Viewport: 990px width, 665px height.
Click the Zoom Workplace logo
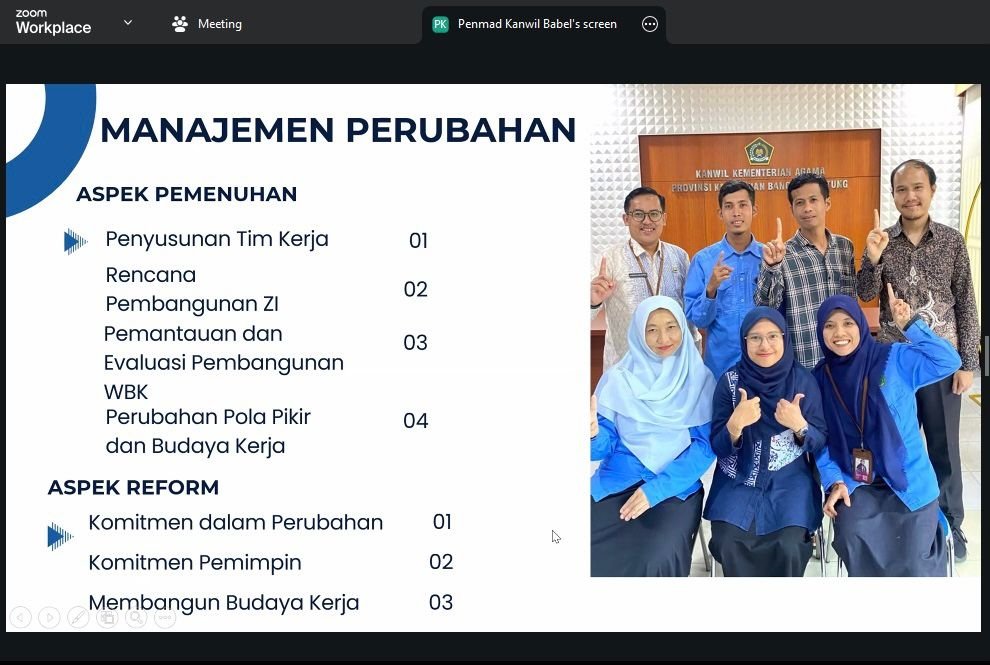53,23
